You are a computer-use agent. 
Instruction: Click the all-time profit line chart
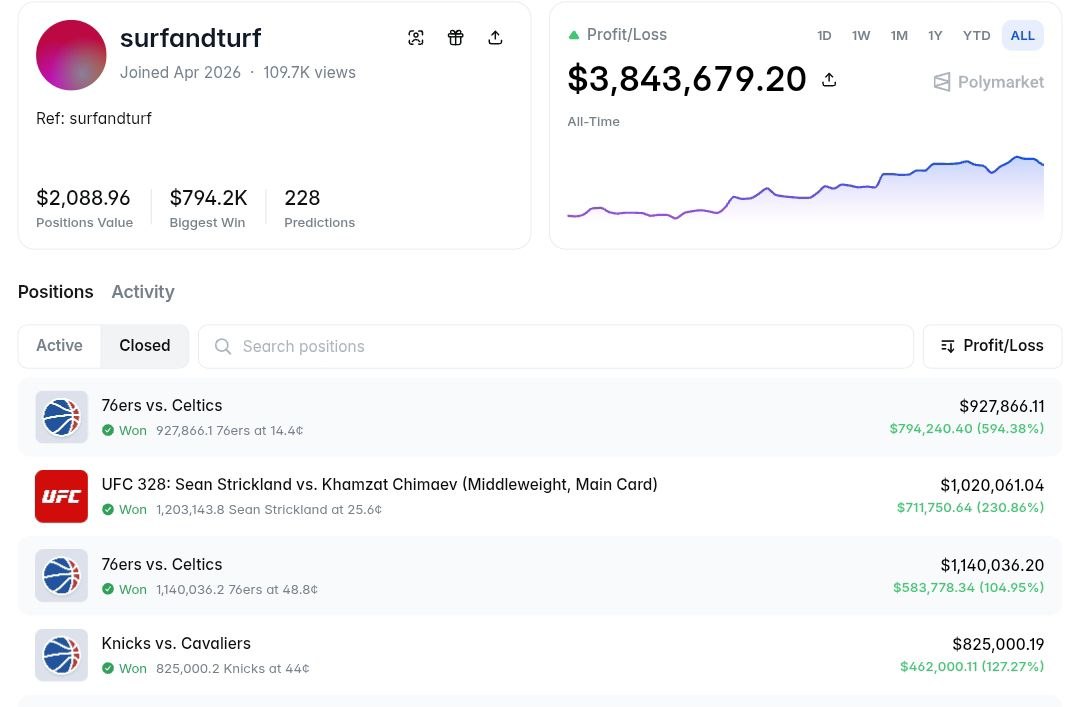click(805, 187)
